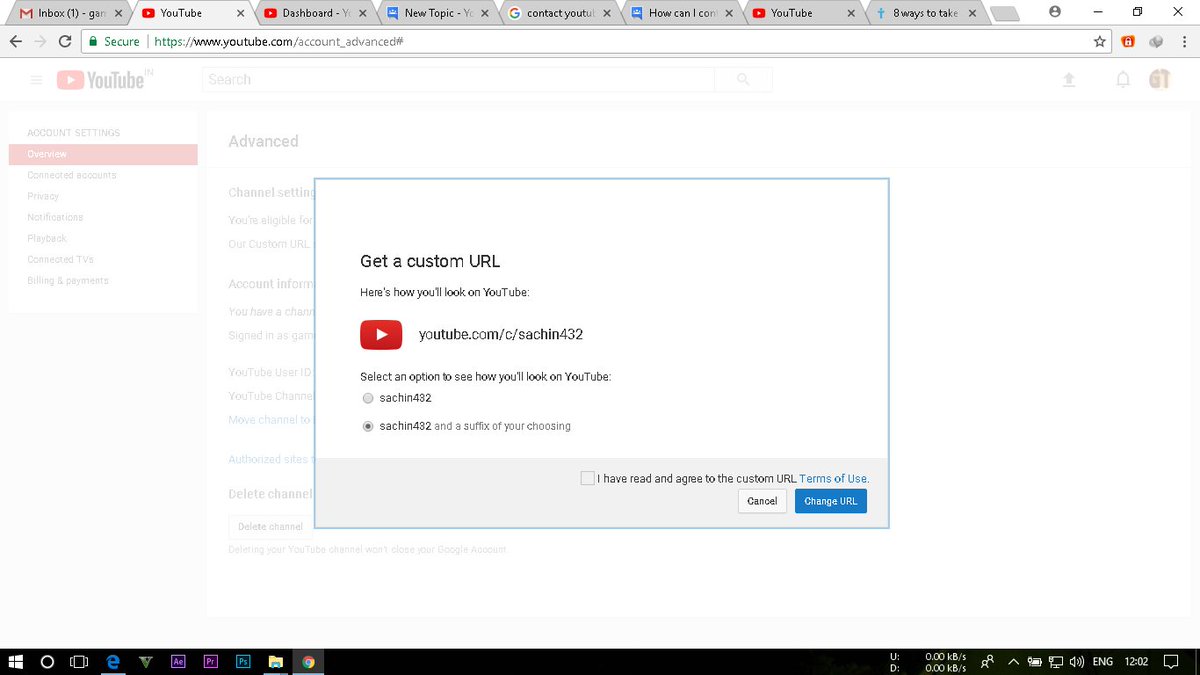Open Connected TVs in sidebar

click(x=60, y=259)
